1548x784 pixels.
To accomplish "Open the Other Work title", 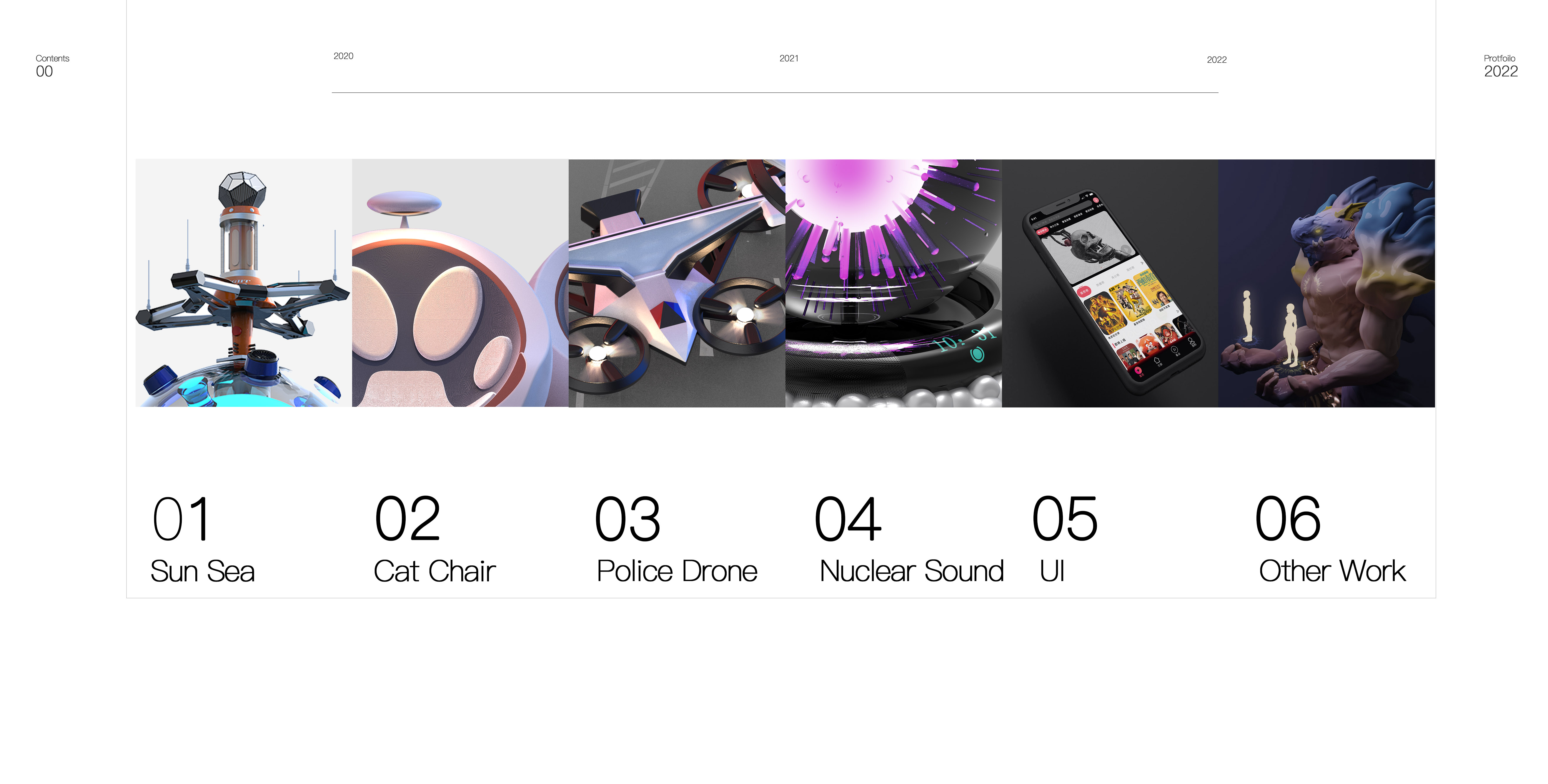I will 1332,571.
